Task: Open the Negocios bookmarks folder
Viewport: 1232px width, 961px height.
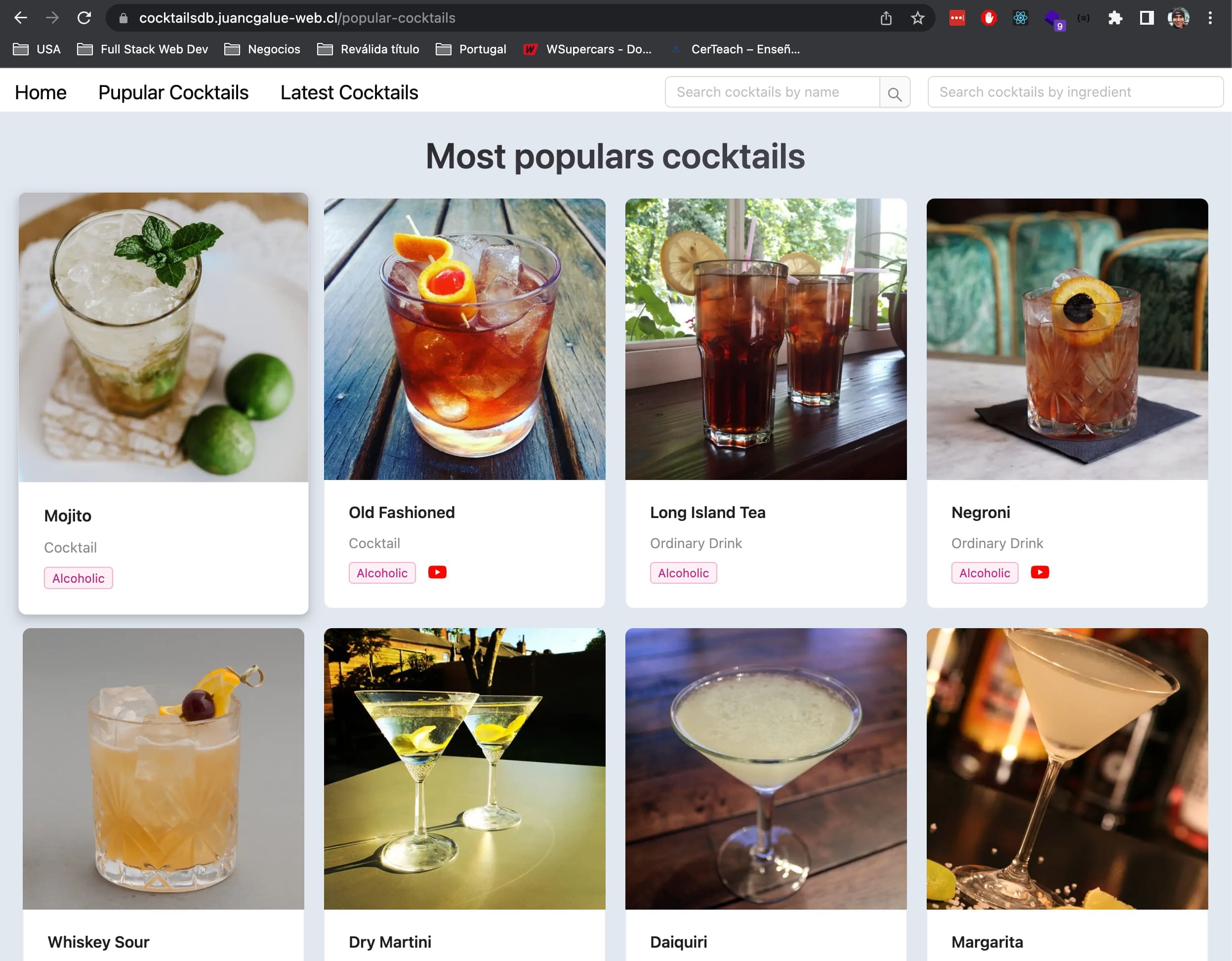Action: pos(262,49)
